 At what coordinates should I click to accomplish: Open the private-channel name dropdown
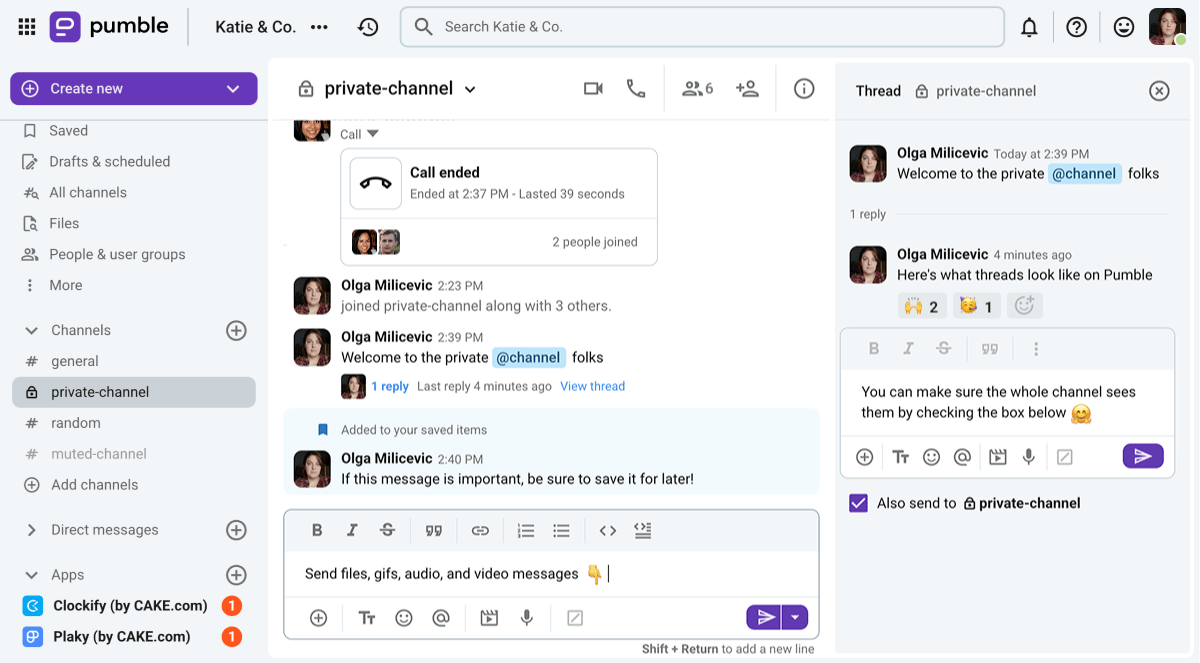coord(470,88)
